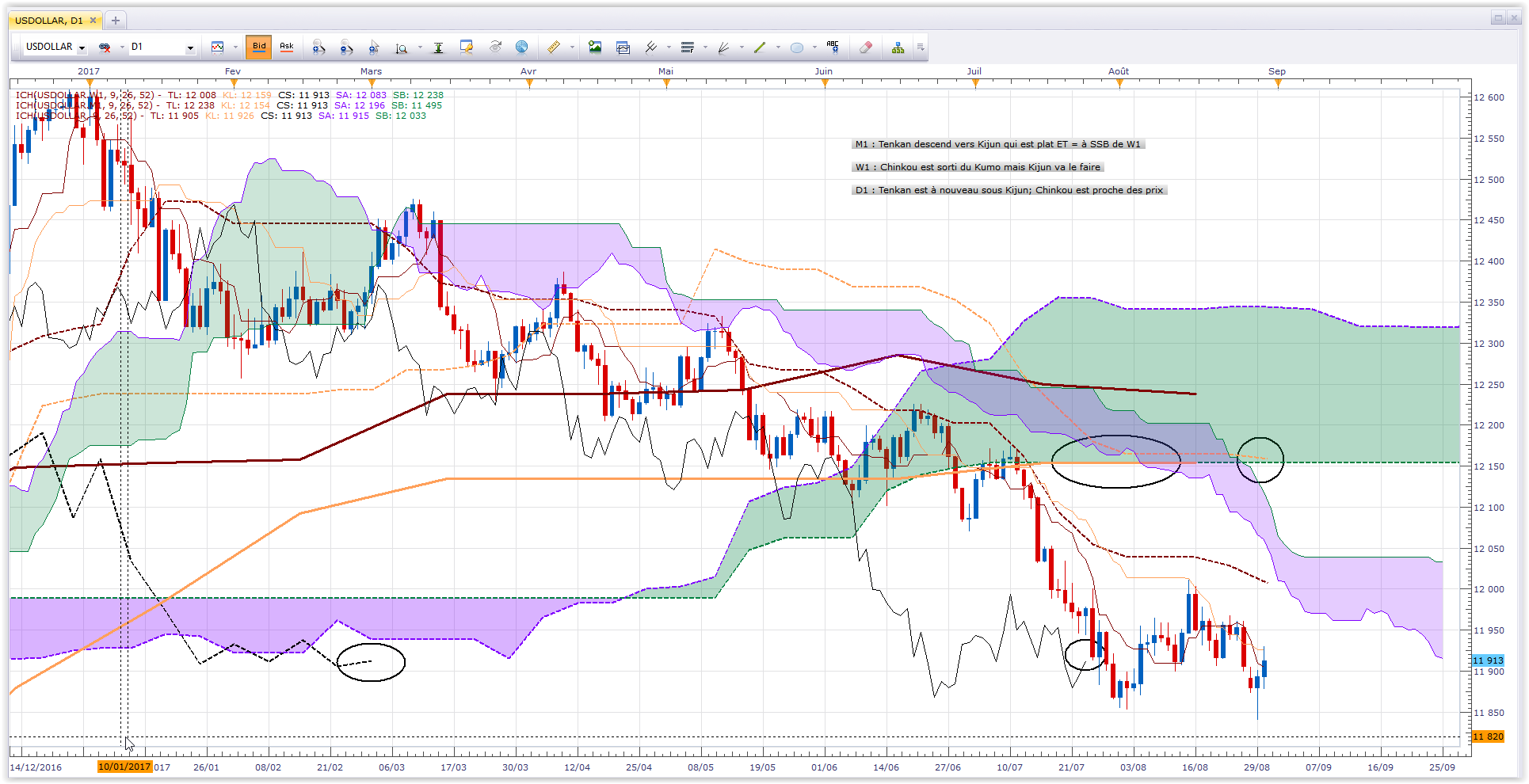Image resolution: width=1529 pixels, height=784 pixels.
Task: Select the green line drawing tool
Action: [760, 48]
